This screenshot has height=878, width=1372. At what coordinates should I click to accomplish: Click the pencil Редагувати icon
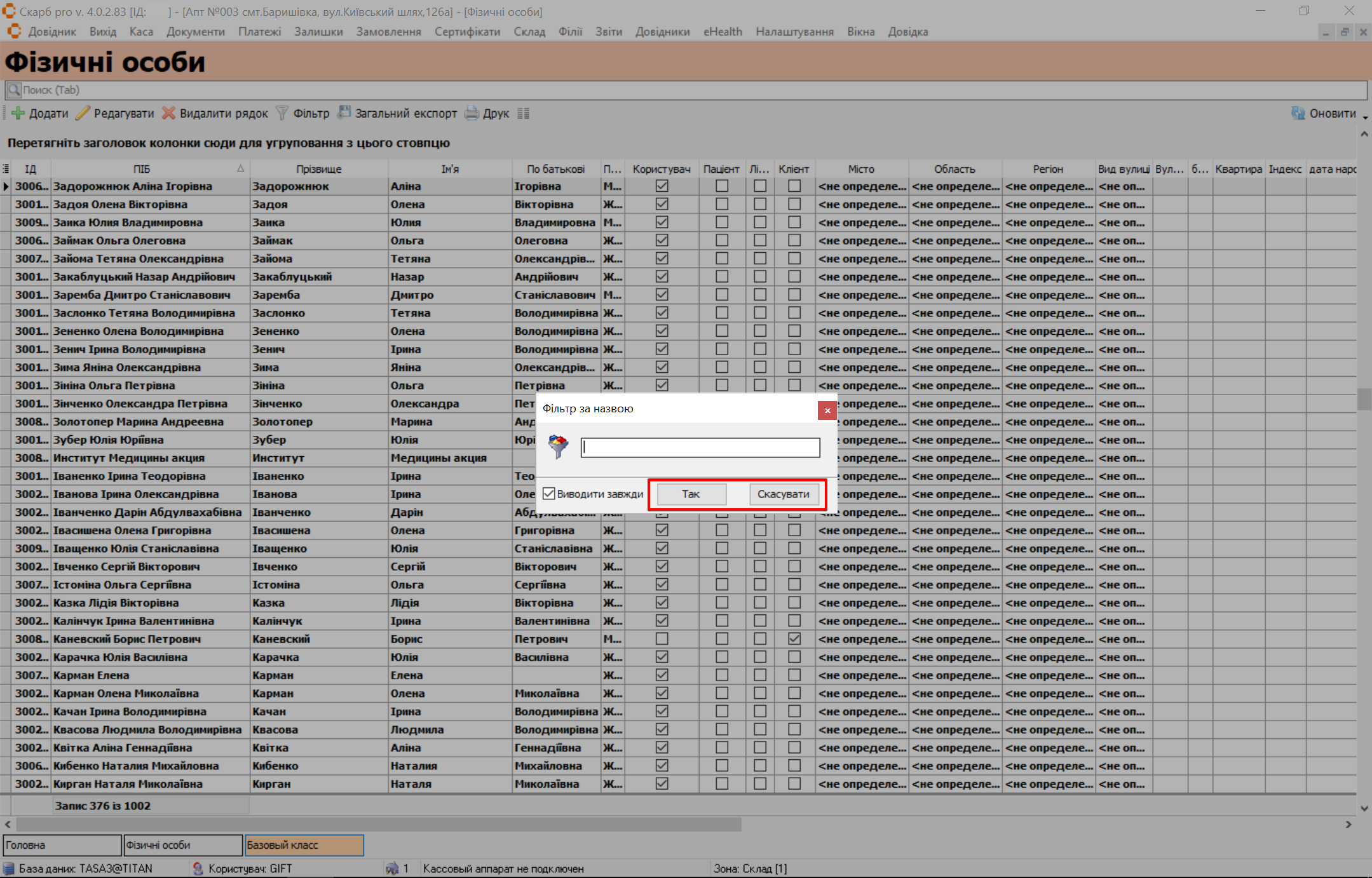click(x=83, y=113)
